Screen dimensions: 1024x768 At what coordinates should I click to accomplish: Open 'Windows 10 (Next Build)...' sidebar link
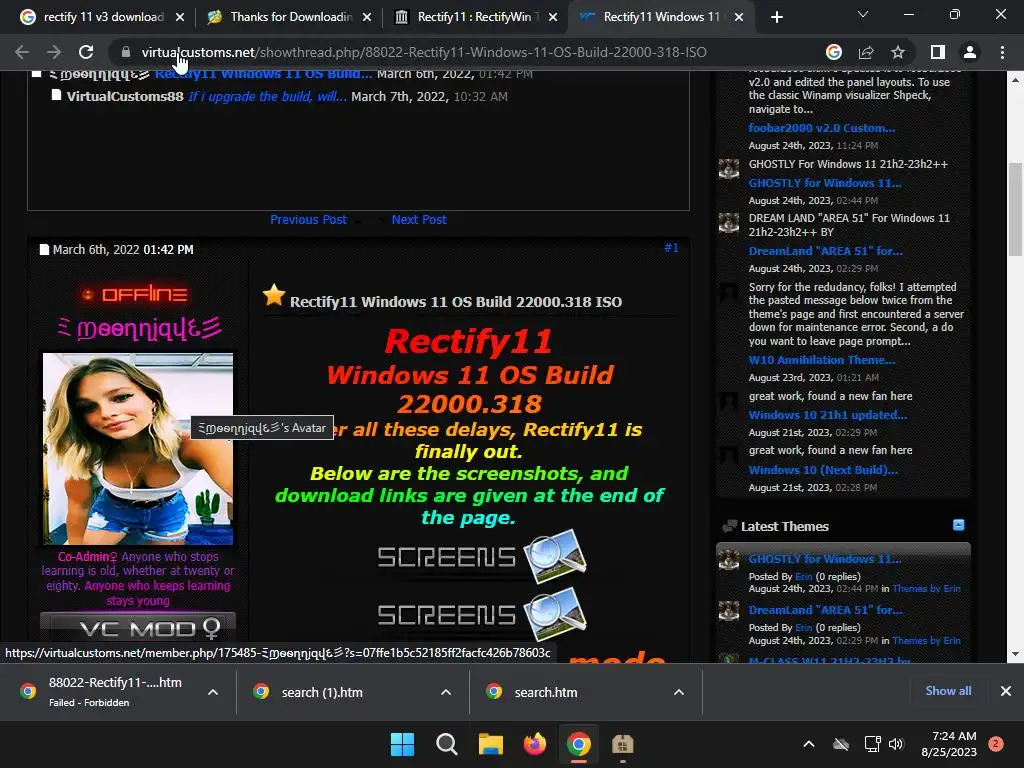point(823,470)
